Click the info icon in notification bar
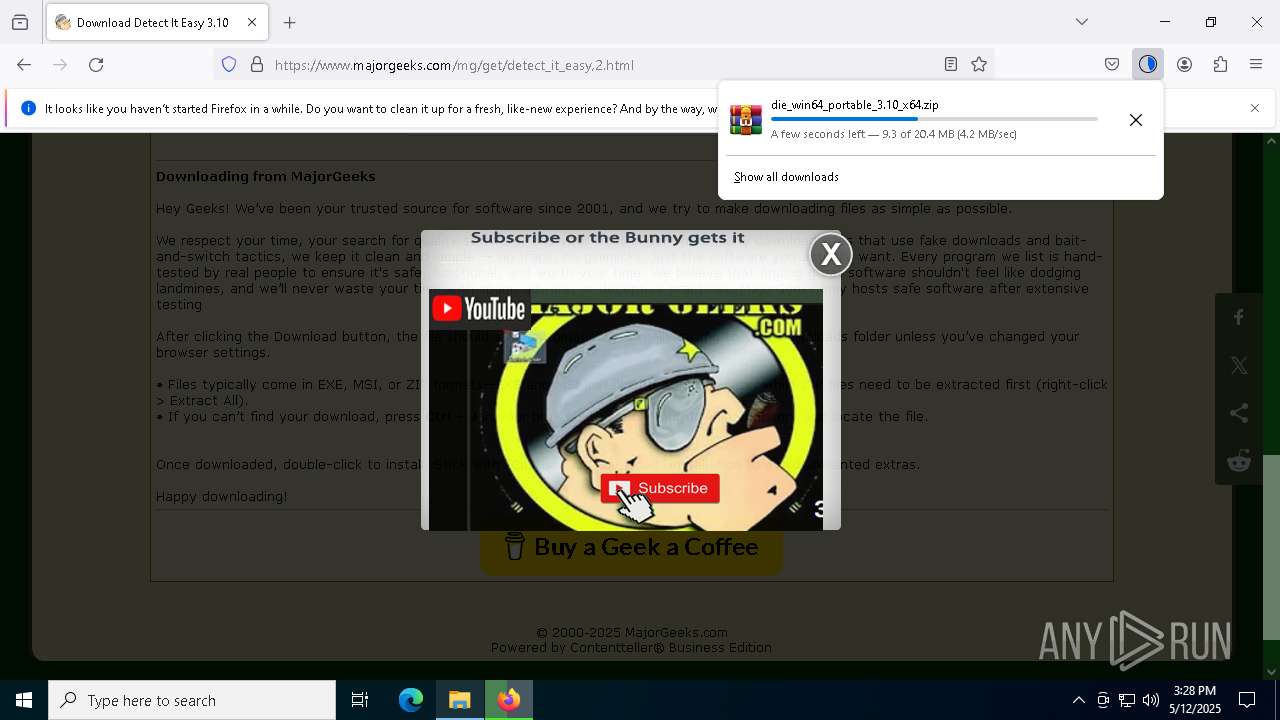Viewport: 1280px width, 720px height. click(x=28, y=108)
